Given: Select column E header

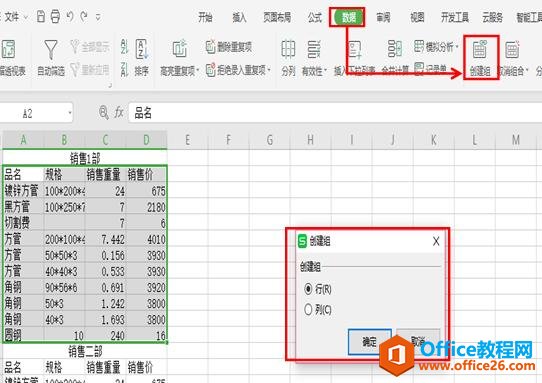Looking at the screenshot, I should (187, 140).
